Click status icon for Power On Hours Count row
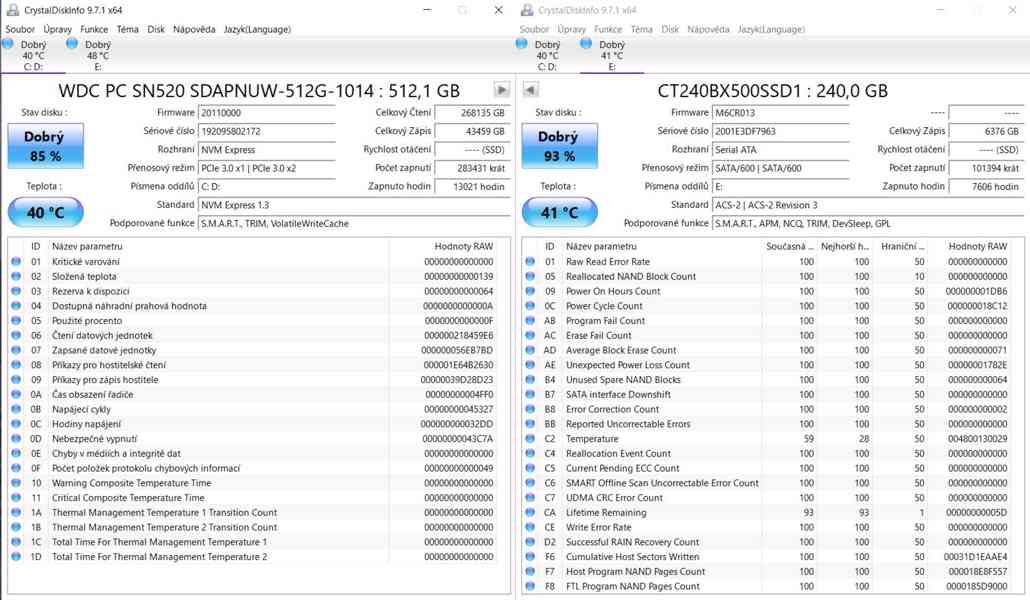 (530, 291)
